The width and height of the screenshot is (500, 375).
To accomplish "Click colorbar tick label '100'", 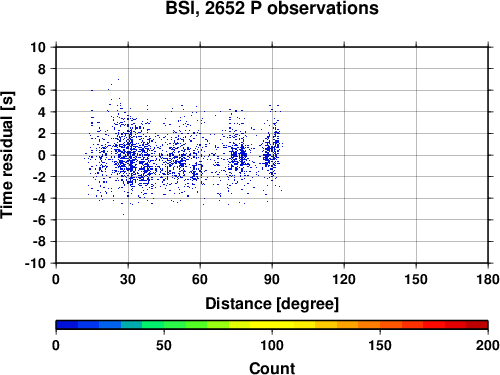I will pyautogui.click(x=272, y=345).
